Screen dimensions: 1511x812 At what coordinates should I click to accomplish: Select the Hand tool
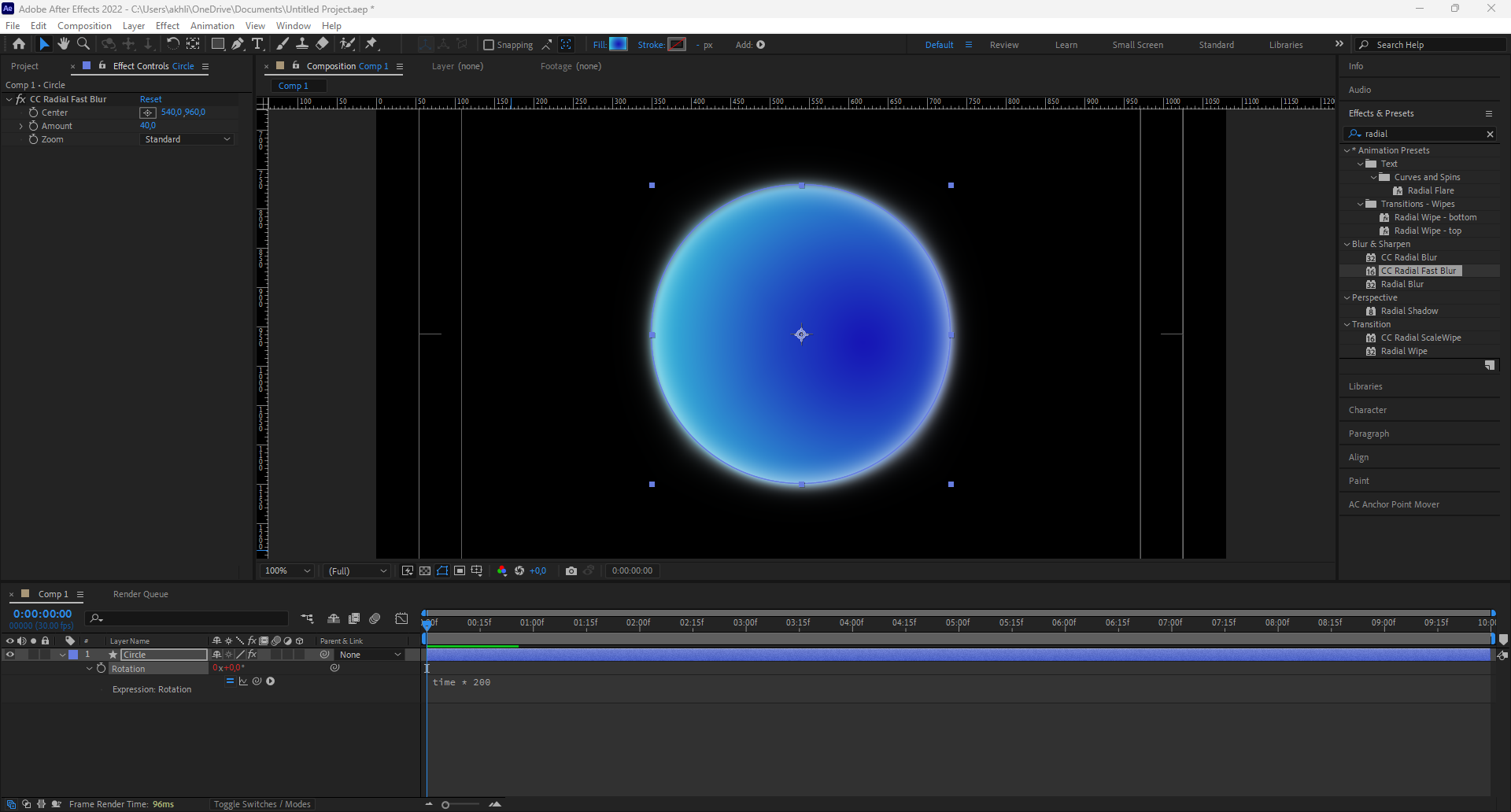tap(64, 44)
